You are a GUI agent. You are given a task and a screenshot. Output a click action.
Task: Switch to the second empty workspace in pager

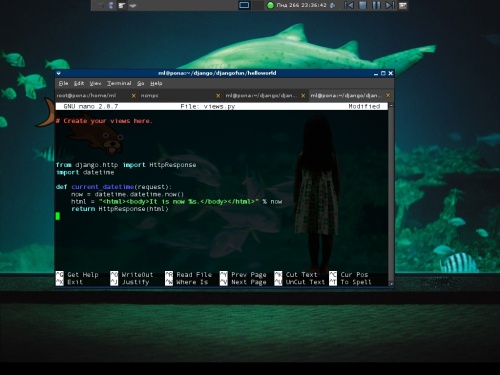click(x=257, y=5)
